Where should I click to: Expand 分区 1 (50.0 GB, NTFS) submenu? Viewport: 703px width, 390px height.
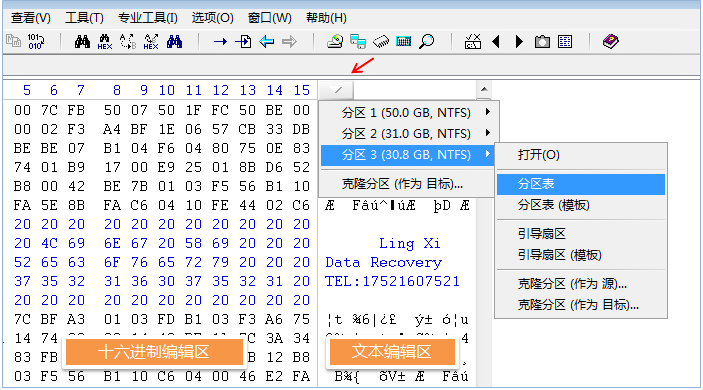[x=408, y=112]
